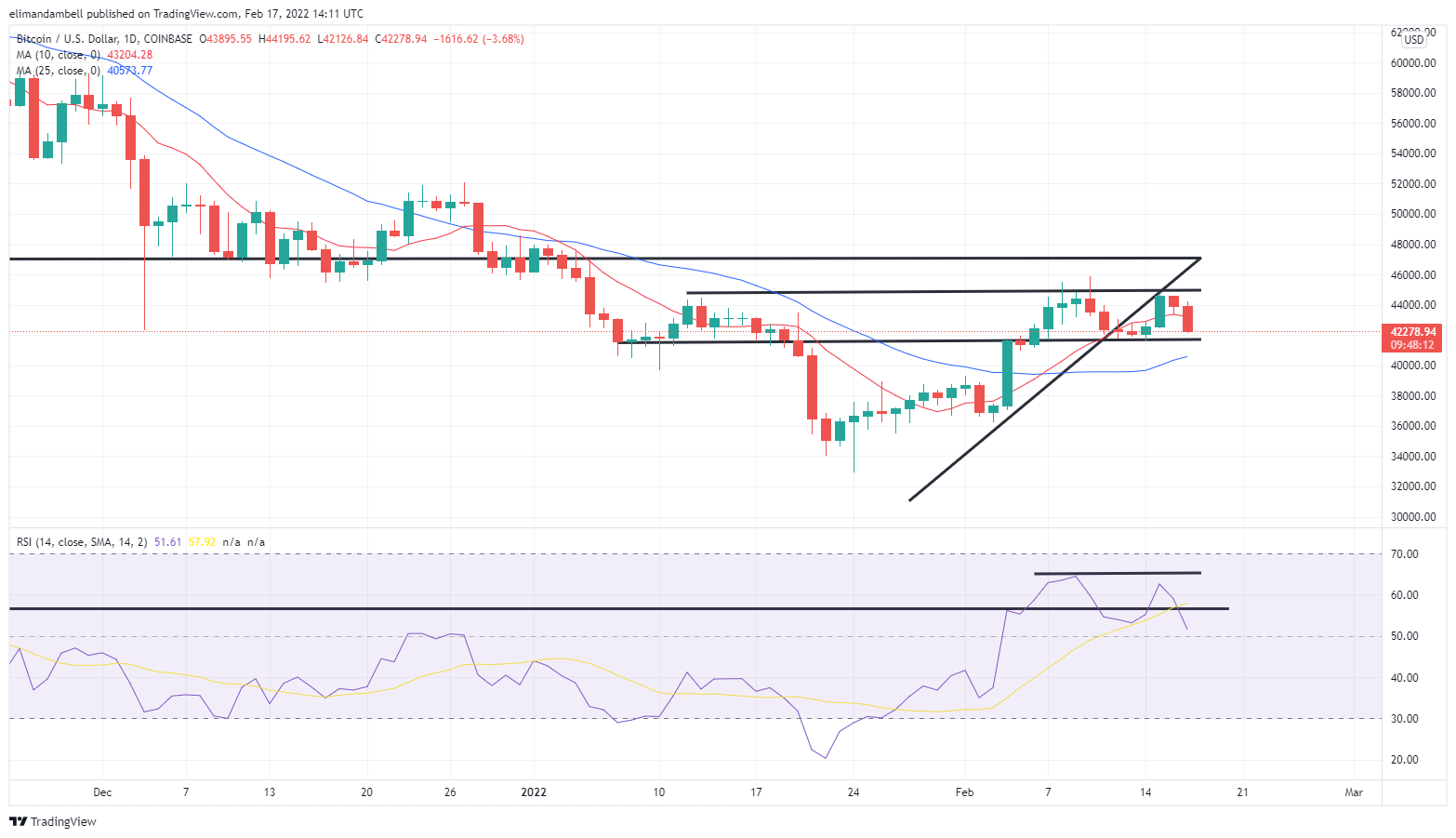
Task: Select the MA (25, close, 0) indicator legend
Action: [58, 71]
